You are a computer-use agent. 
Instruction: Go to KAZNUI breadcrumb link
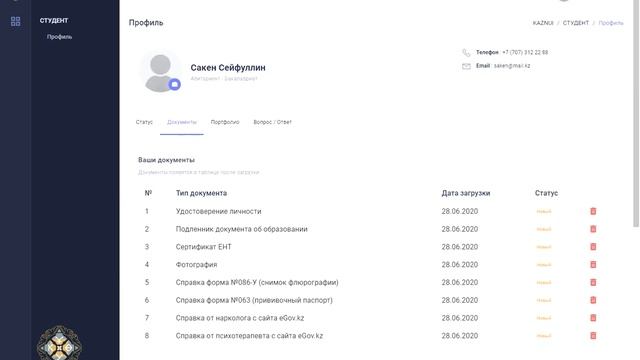[543, 23]
